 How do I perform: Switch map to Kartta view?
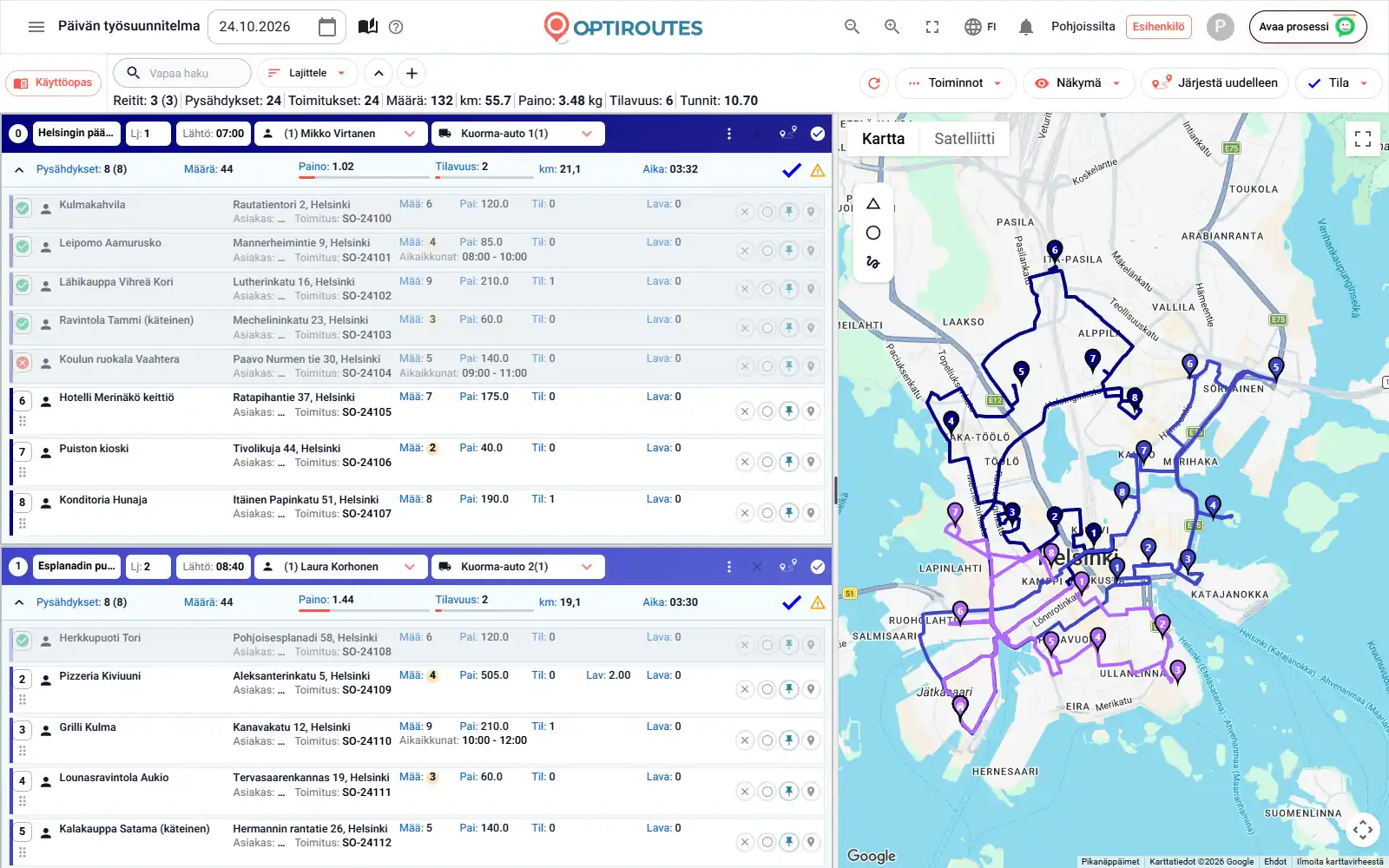pyautogui.click(x=883, y=139)
